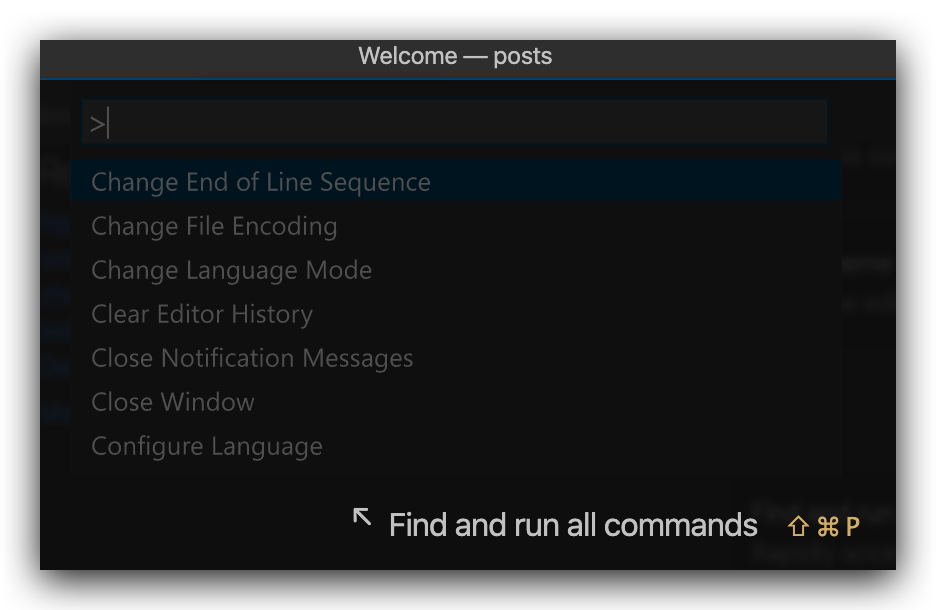The image size is (936, 610).
Task: Select Change End of Line Sequence command
Action: tap(260, 183)
